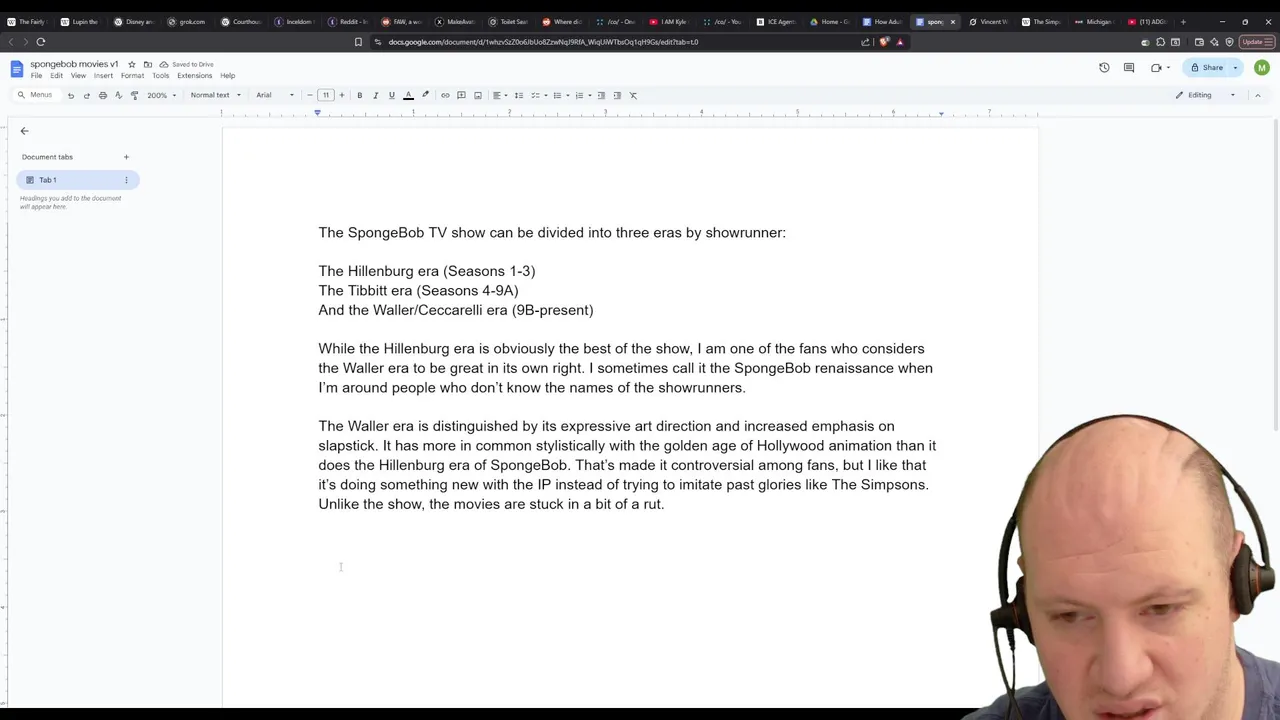The width and height of the screenshot is (1280, 720).
Task: Start a video call with the header camera icon
Action: pyautogui.click(x=1156, y=67)
